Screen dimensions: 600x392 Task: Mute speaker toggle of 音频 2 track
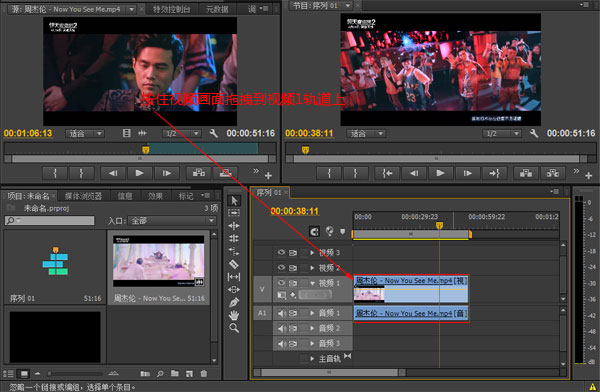click(x=281, y=328)
